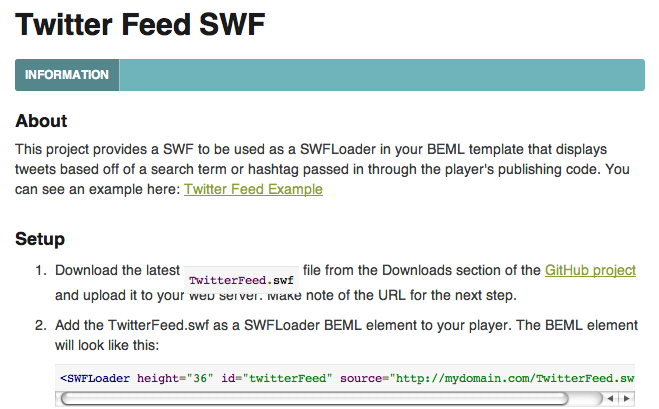The height and width of the screenshot is (409, 659).
Task: Click the Setup section heading
Action: tap(40, 239)
